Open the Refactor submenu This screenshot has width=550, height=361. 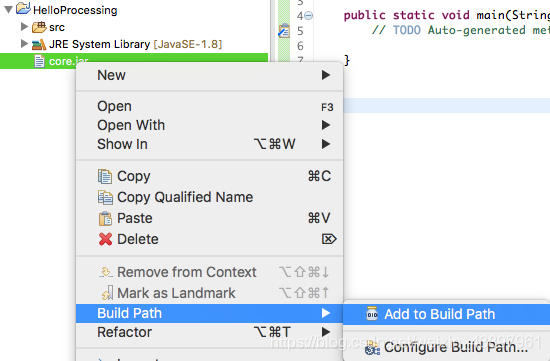pos(209,332)
